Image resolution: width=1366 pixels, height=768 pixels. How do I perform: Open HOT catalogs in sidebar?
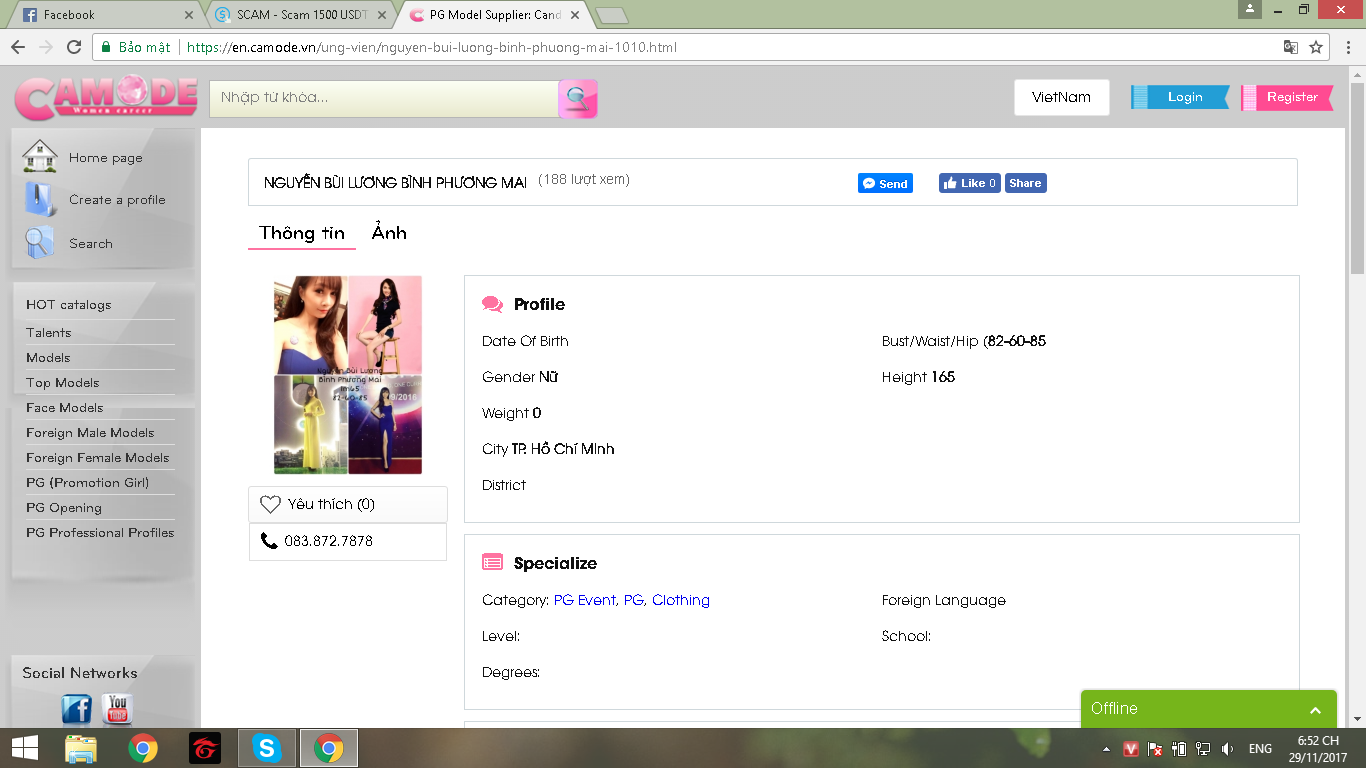coord(69,305)
